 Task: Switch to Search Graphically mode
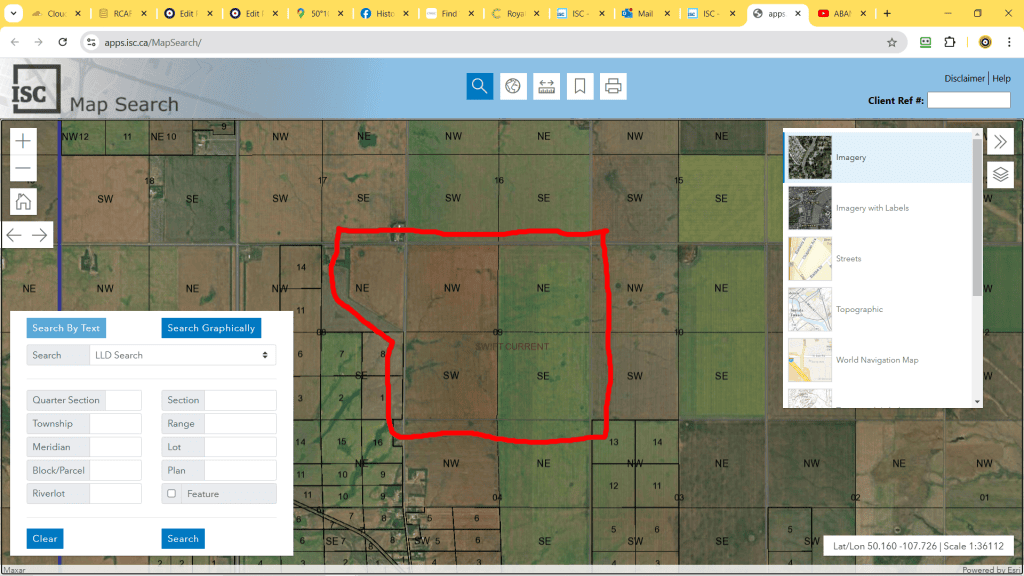point(211,328)
